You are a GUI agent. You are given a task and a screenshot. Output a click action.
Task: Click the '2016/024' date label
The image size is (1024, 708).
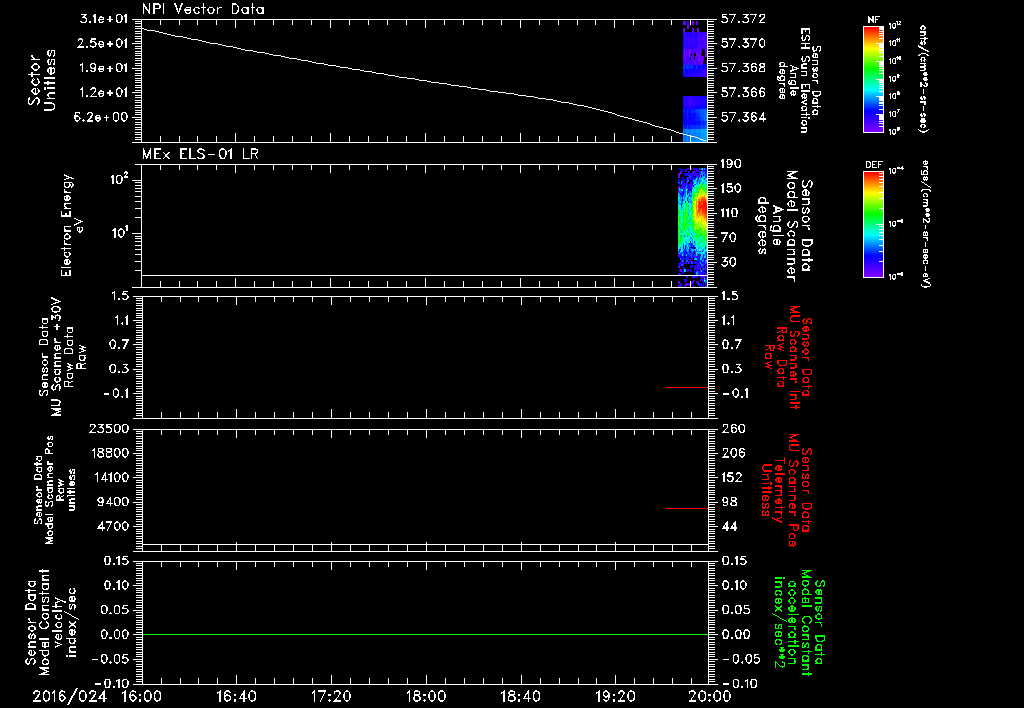[x=69, y=696]
